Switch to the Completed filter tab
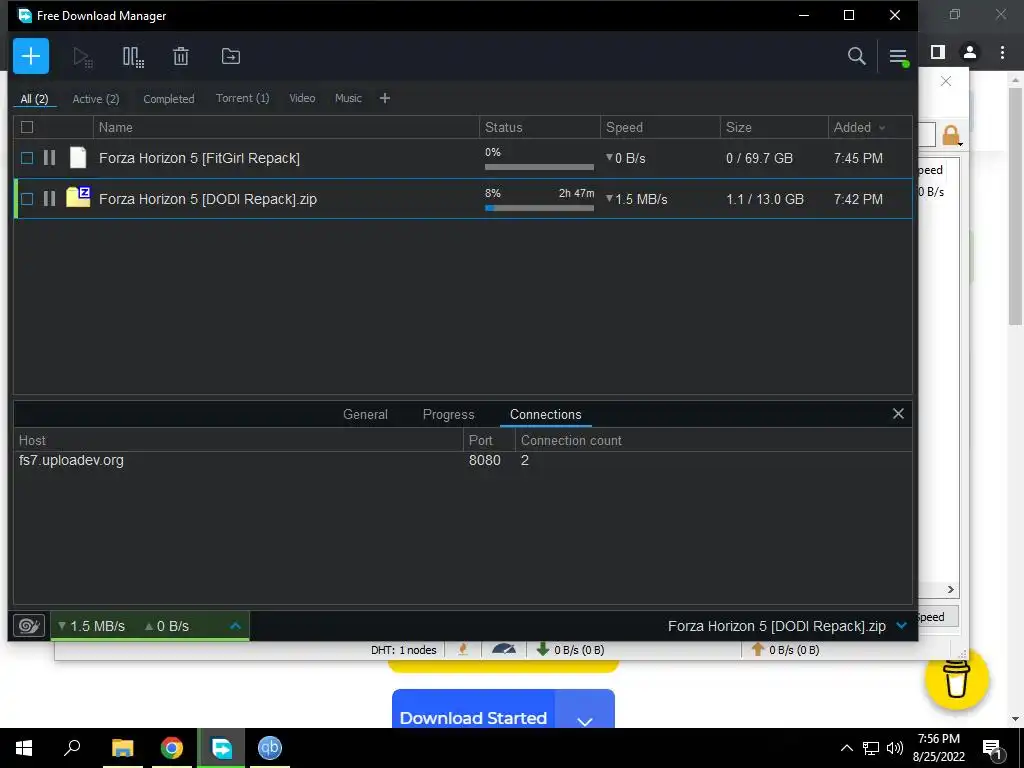 coord(168,99)
